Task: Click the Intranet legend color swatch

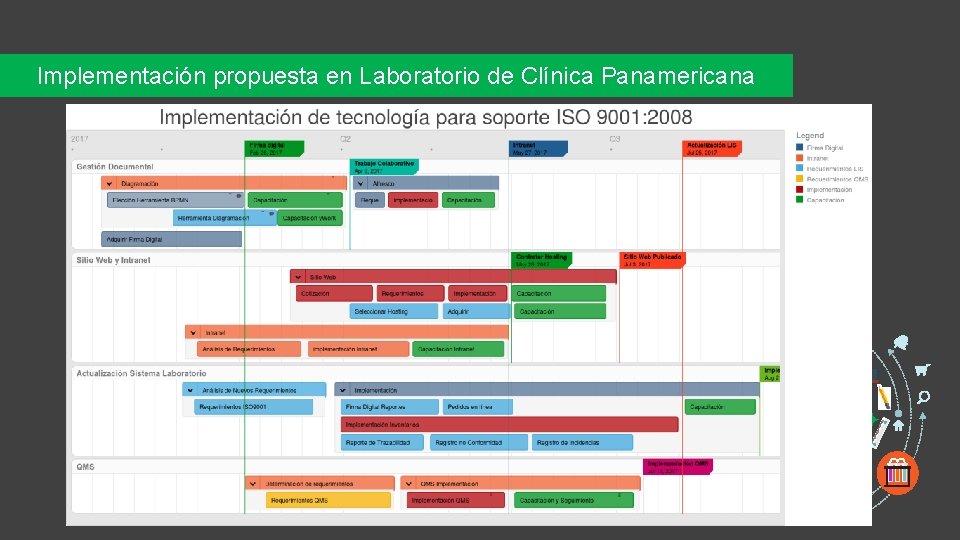Action: 799,158
